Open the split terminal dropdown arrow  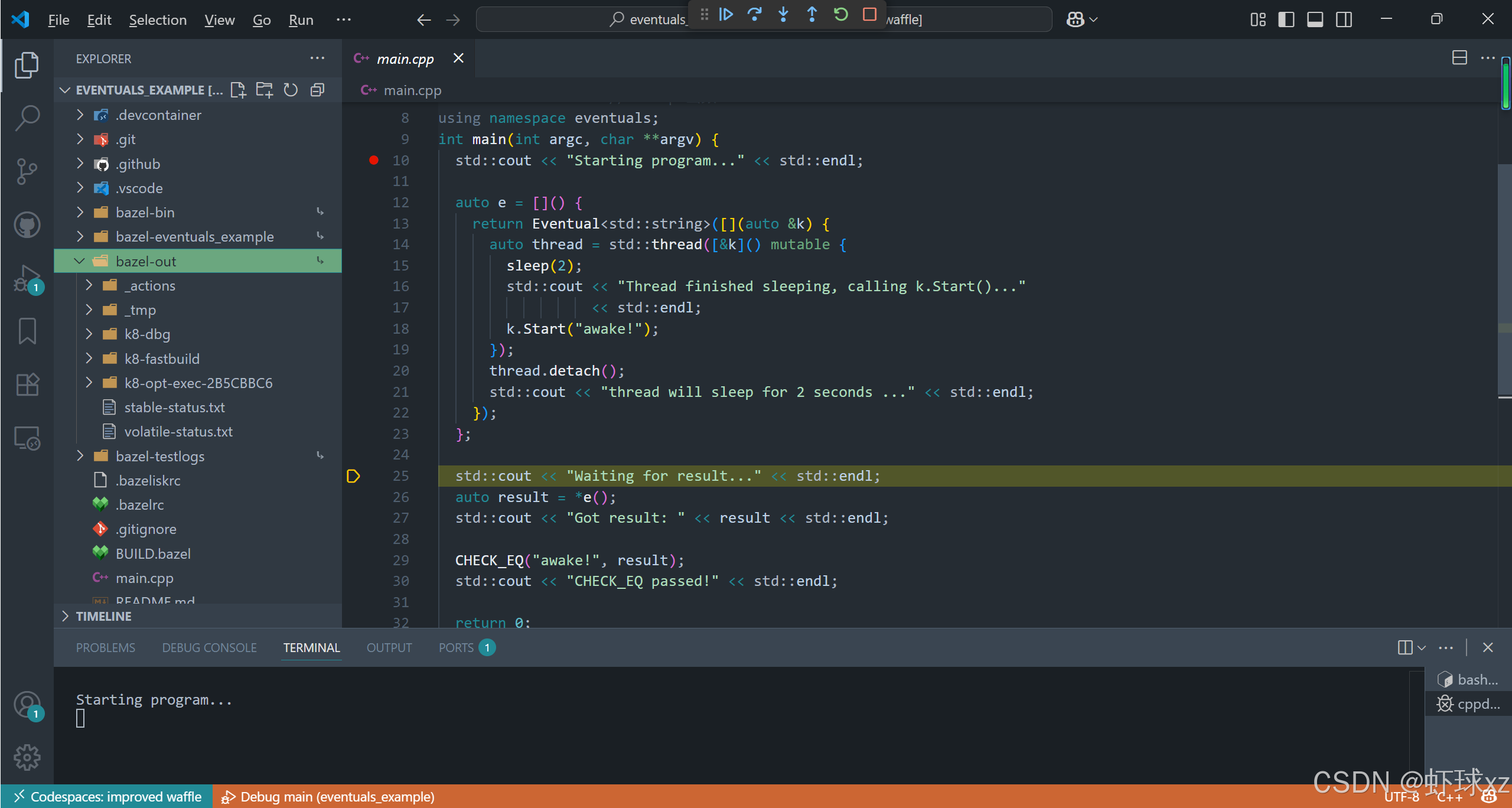1422,647
